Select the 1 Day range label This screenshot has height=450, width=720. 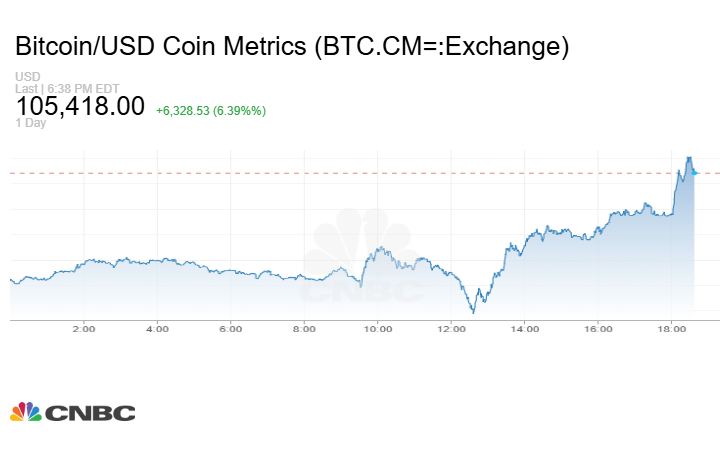click(31, 123)
